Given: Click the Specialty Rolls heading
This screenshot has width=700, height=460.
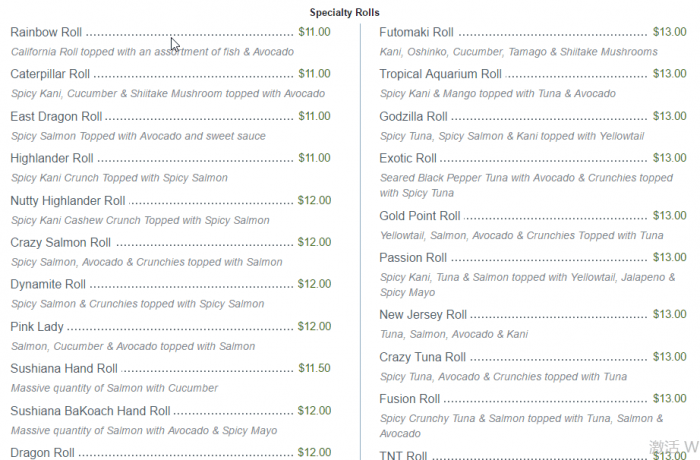Looking at the screenshot, I should 344,12.
